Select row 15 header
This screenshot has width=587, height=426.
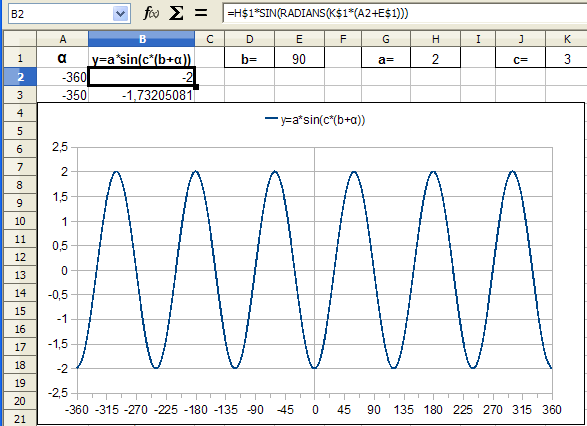pos(20,311)
